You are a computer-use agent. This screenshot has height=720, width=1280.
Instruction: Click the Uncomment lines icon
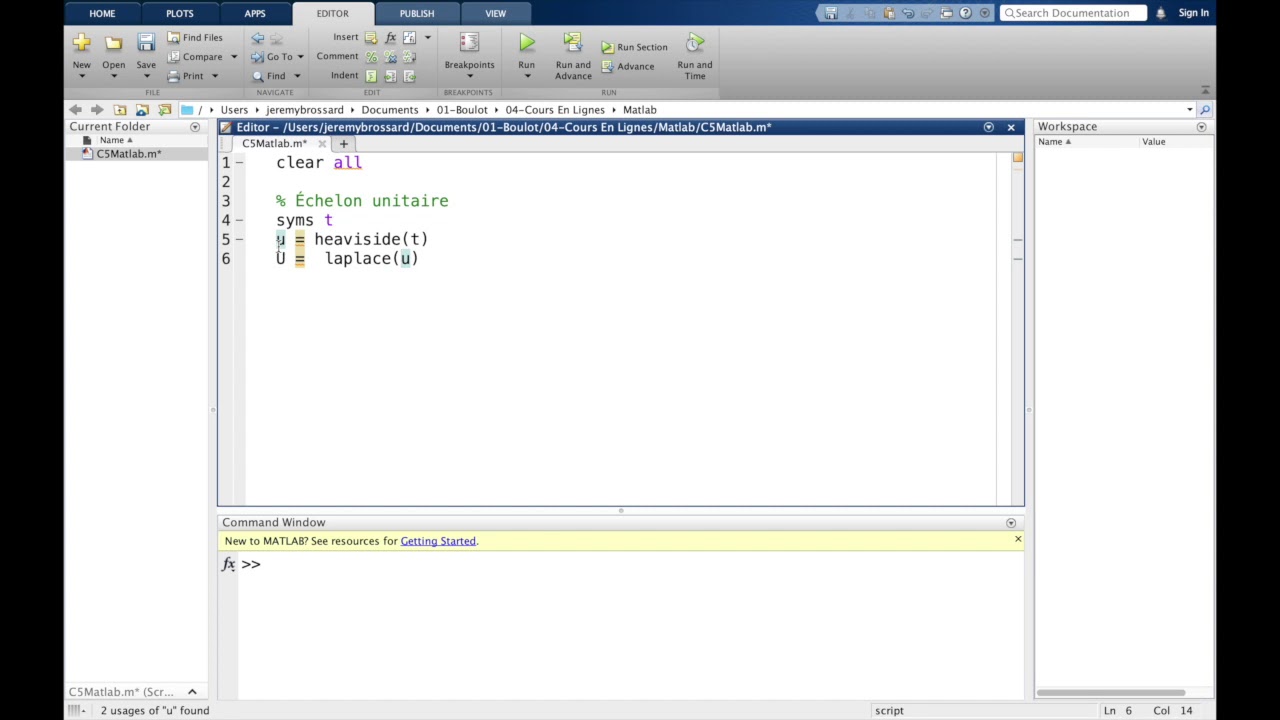pyautogui.click(x=390, y=57)
